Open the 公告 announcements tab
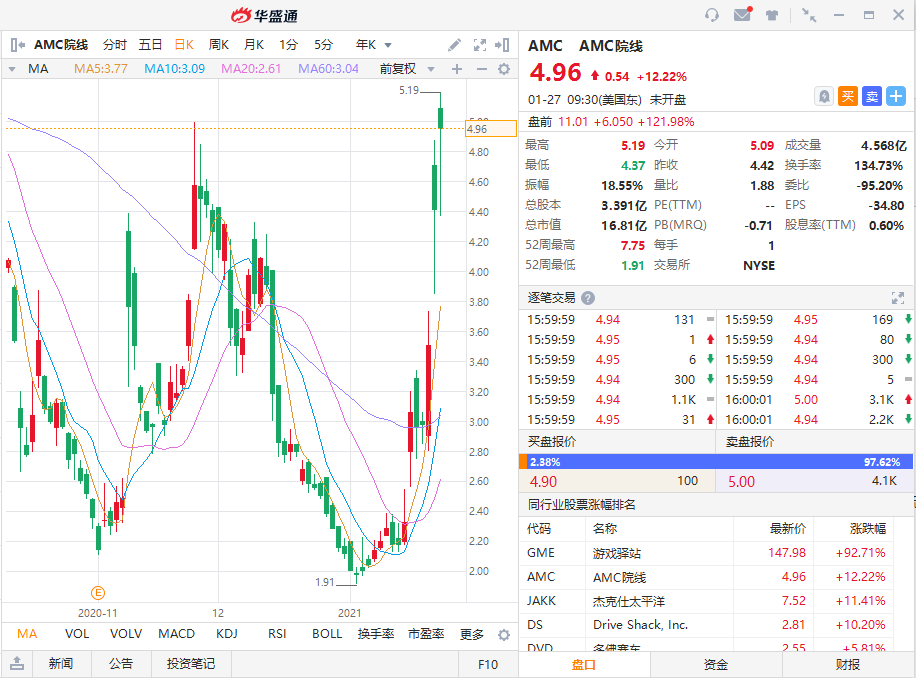 click(x=121, y=664)
